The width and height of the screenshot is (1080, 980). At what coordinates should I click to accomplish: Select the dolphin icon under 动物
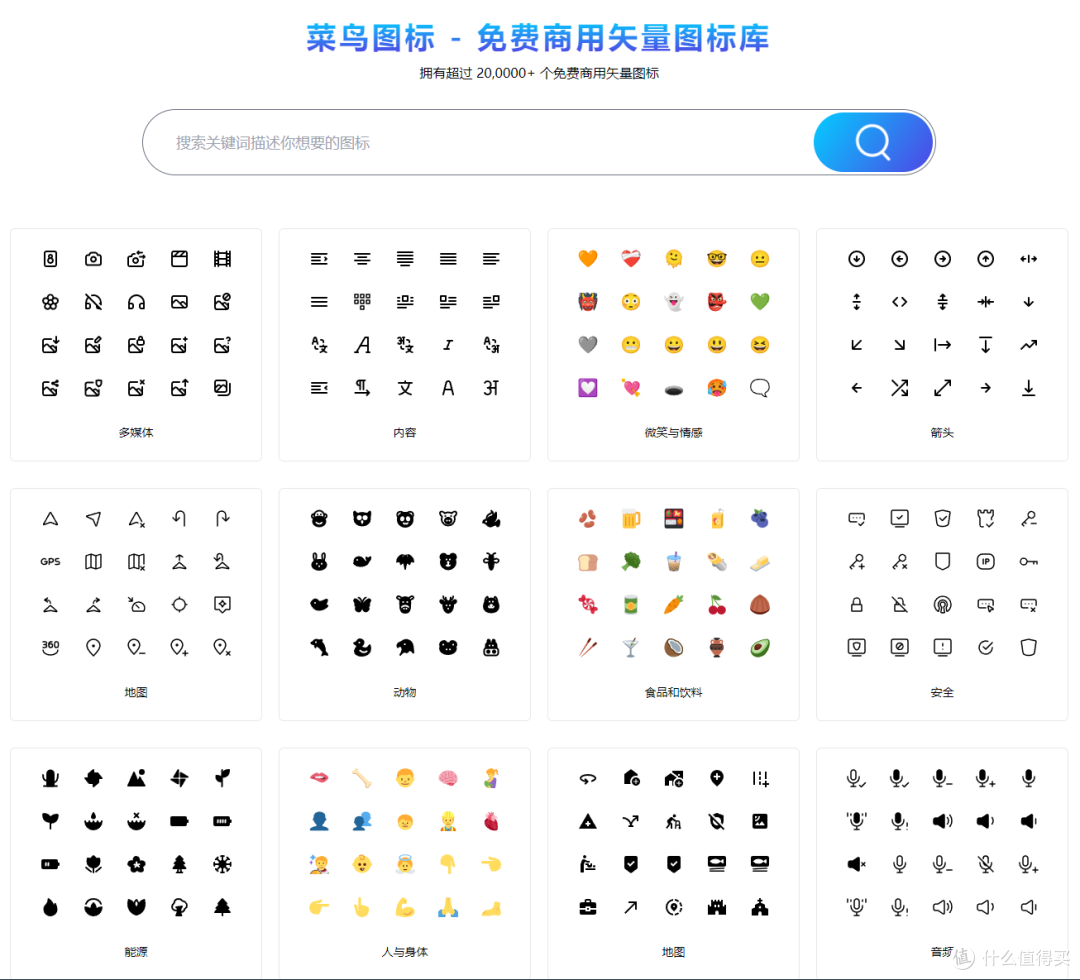[319, 647]
